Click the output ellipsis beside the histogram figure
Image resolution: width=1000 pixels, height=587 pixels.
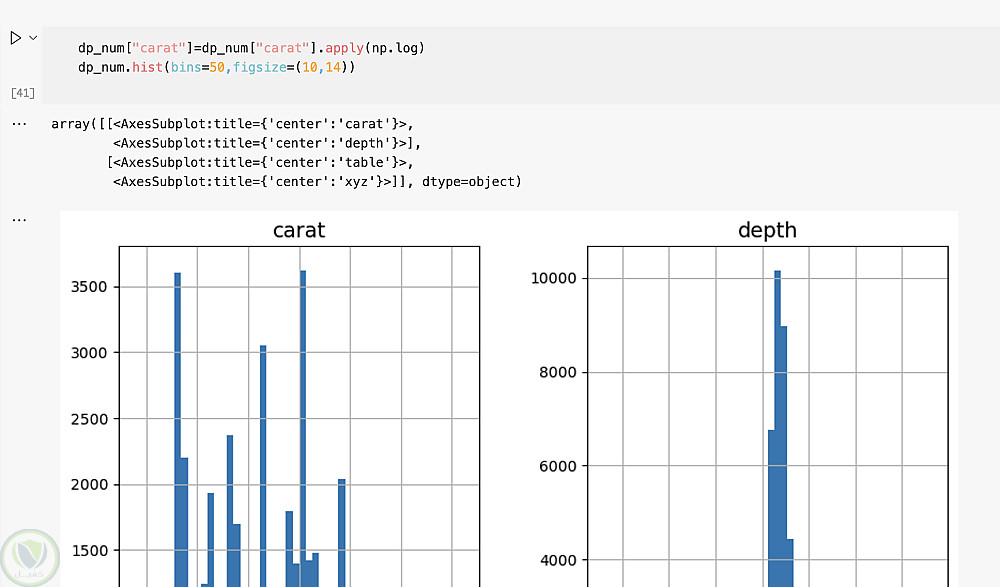[x=19, y=219]
